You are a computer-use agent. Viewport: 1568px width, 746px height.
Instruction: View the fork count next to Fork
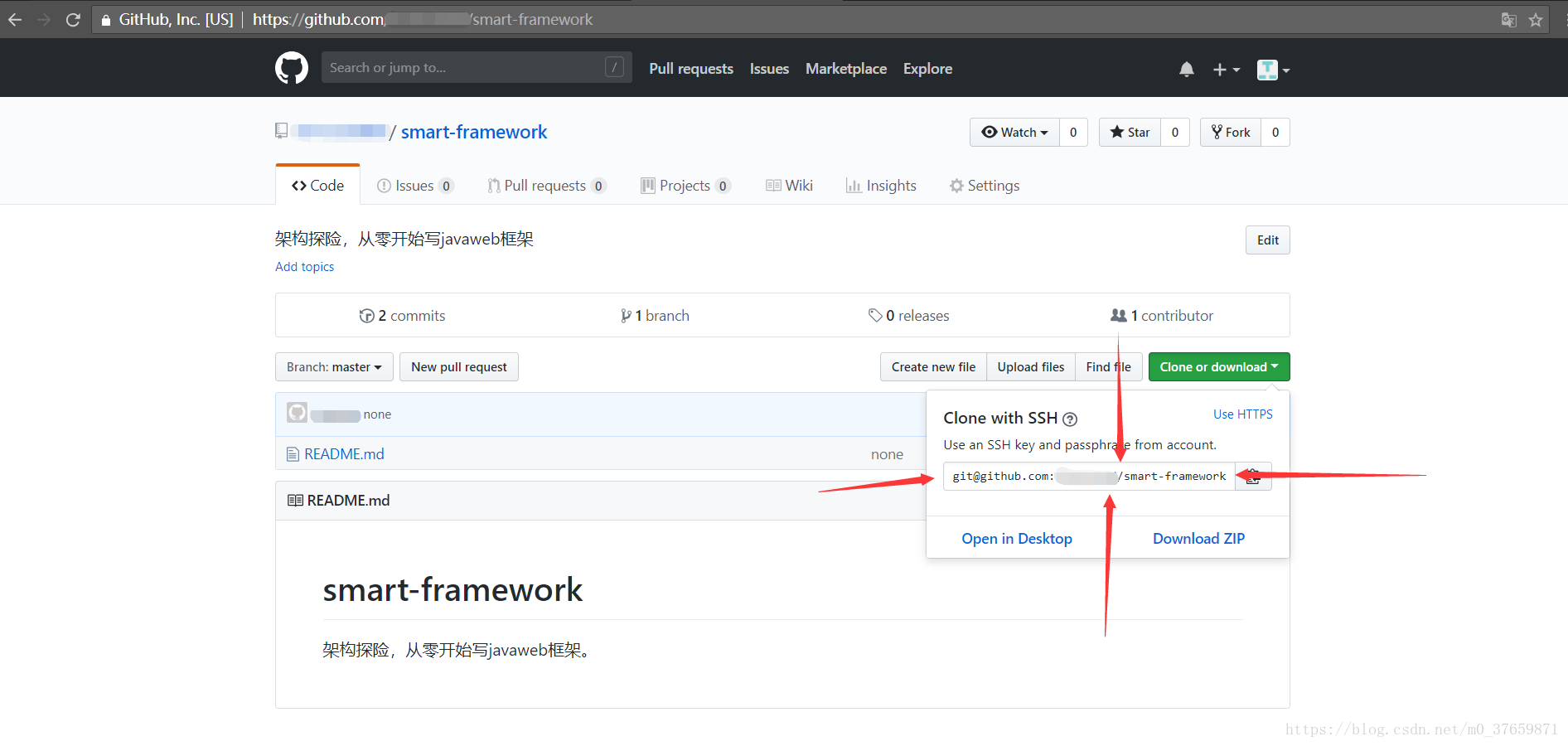[1275, 133]
